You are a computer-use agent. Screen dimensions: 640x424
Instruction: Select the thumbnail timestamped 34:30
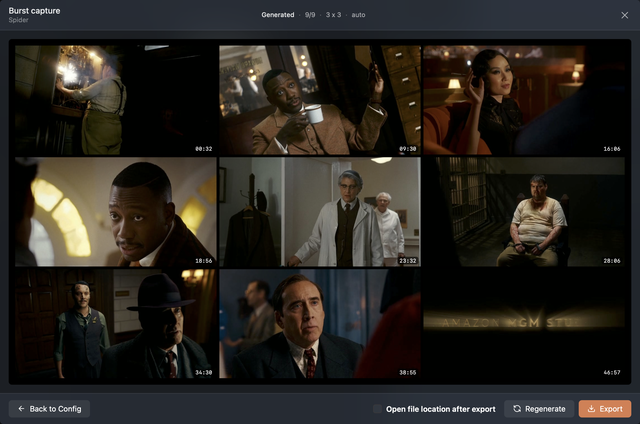coord(116,324)
